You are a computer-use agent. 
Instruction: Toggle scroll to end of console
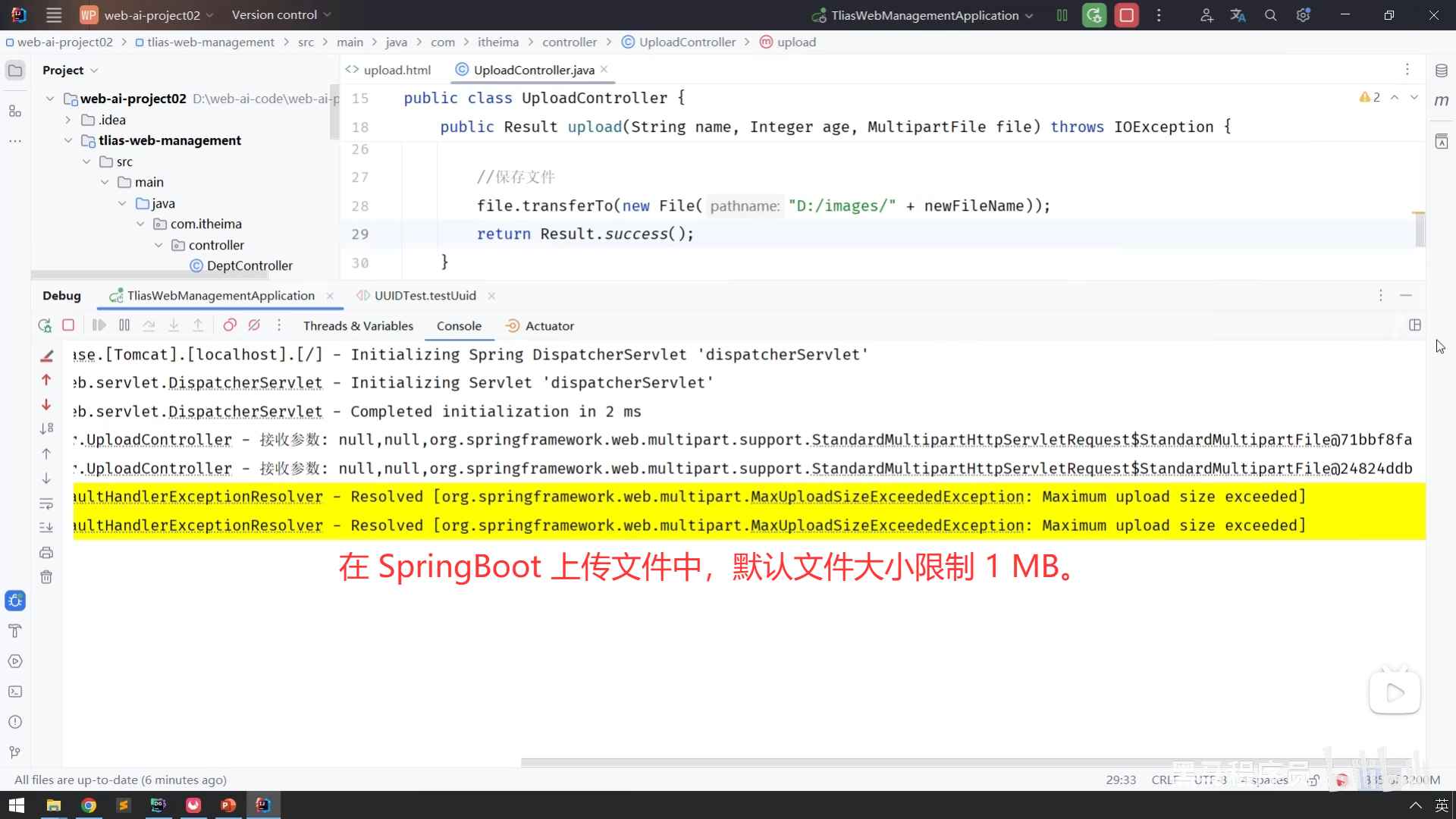pos(46,528)
